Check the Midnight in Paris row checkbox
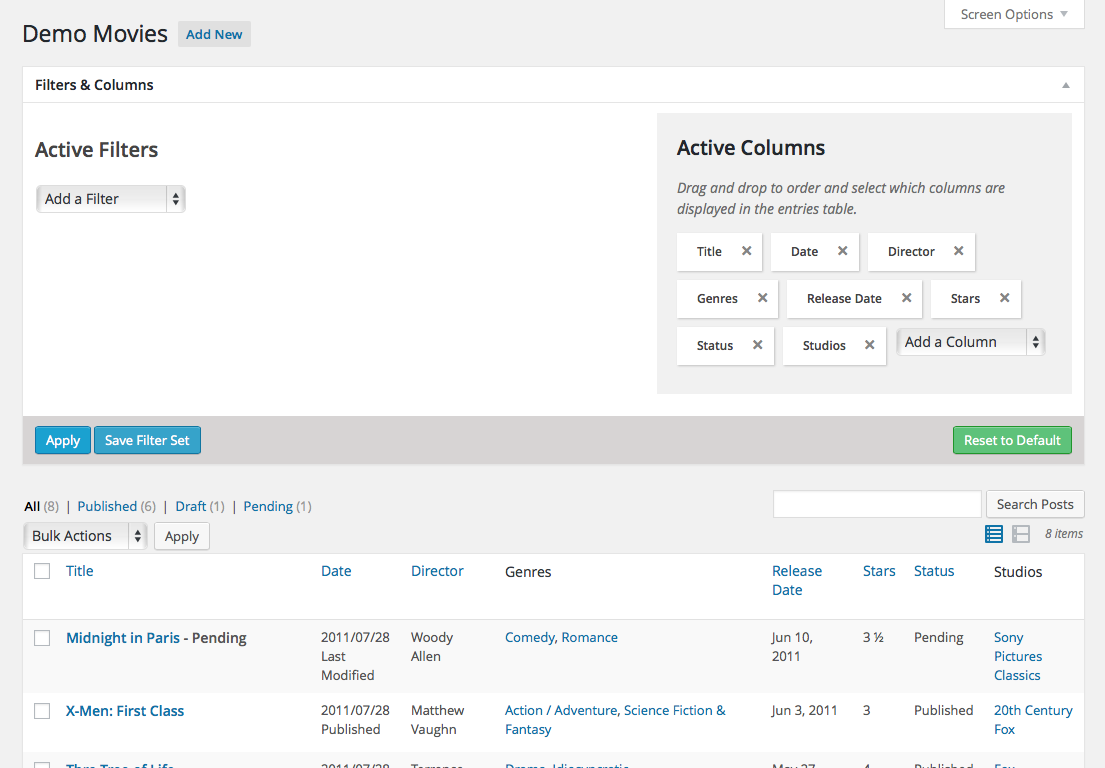 42,638
